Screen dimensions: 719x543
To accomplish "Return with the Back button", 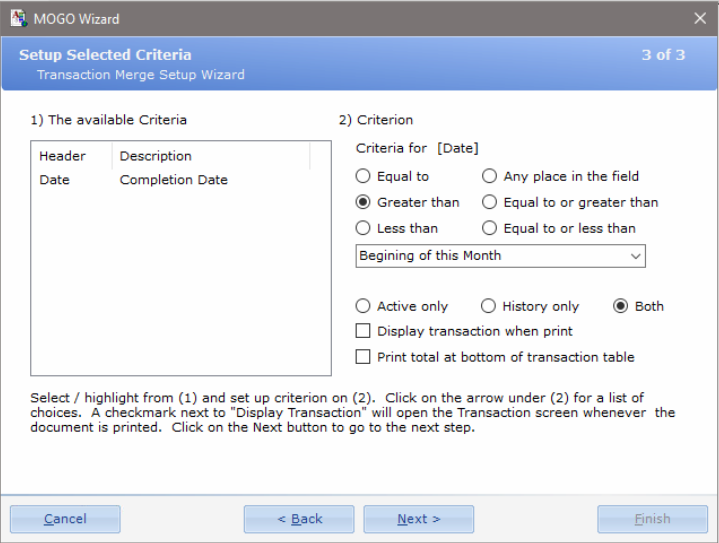I will pos(299,519).
